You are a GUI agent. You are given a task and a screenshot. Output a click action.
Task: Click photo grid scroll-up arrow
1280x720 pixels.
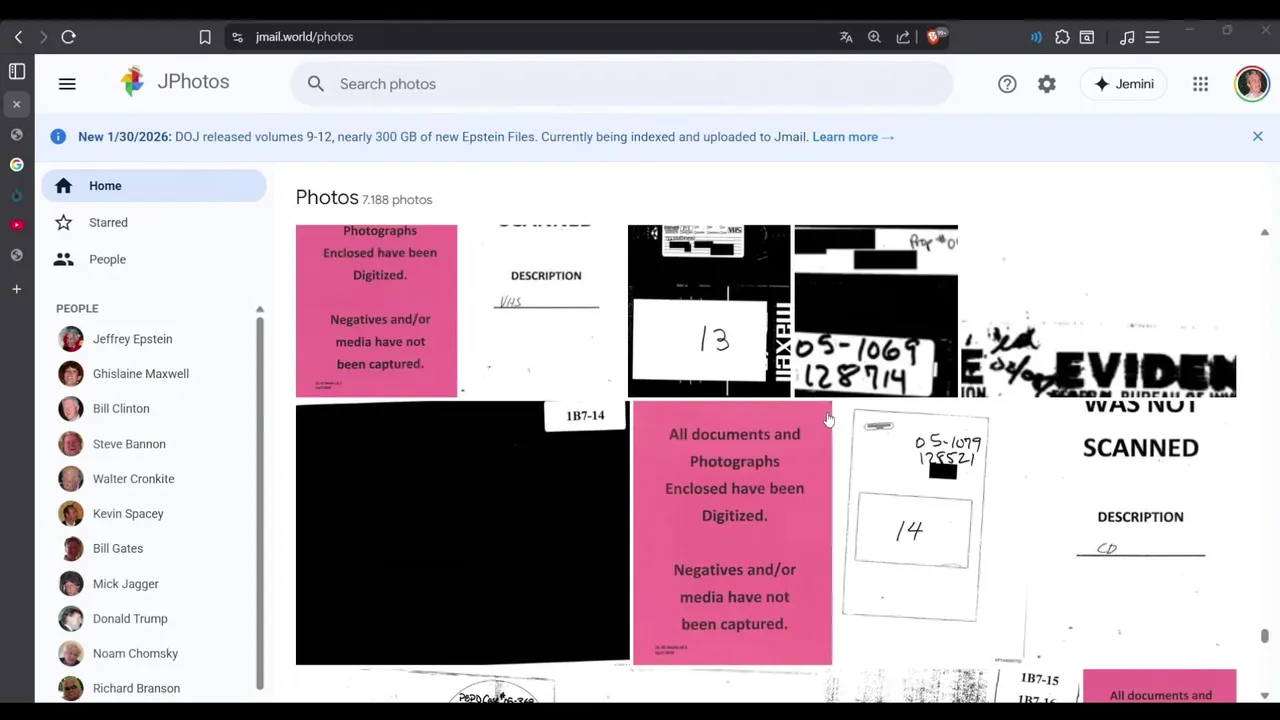(1264, 232)
